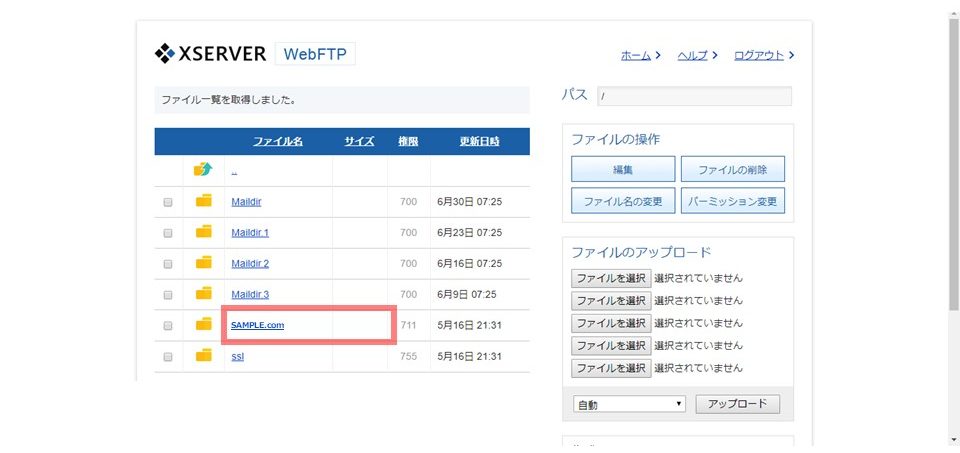The width and height of the screenshot is (960, 453).
Task: Open the ssl folder link
Action: click(x=238, y=356)
